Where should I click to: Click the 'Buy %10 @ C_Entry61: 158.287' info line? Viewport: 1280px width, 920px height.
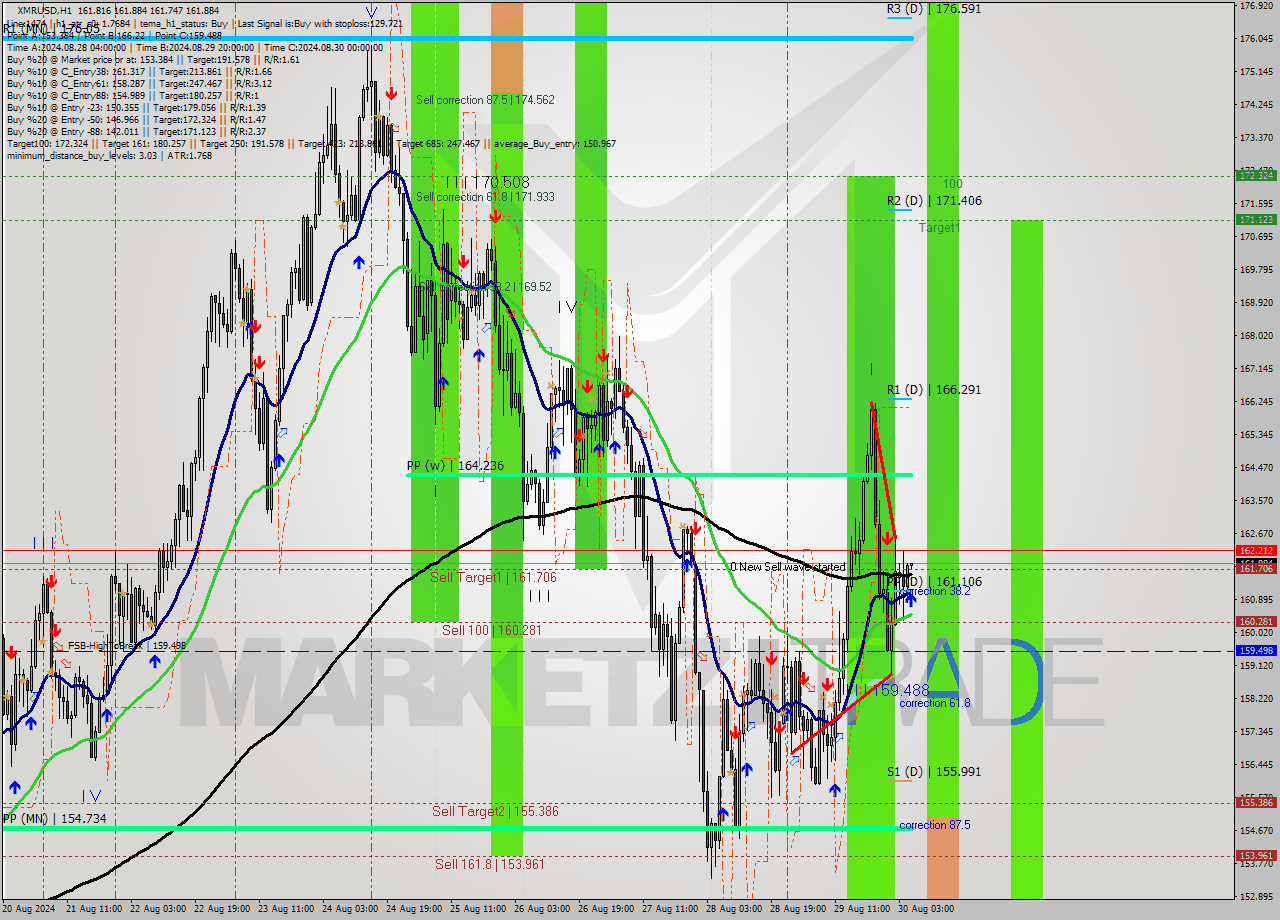point(139,84)
